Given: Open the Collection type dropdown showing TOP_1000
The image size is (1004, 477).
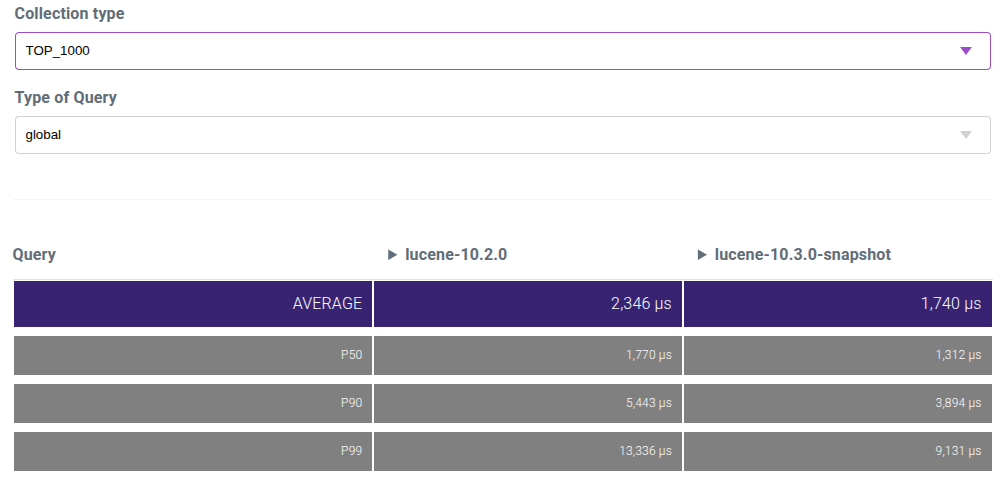Looking at the screenshot, I should click(x=503, y=51).
